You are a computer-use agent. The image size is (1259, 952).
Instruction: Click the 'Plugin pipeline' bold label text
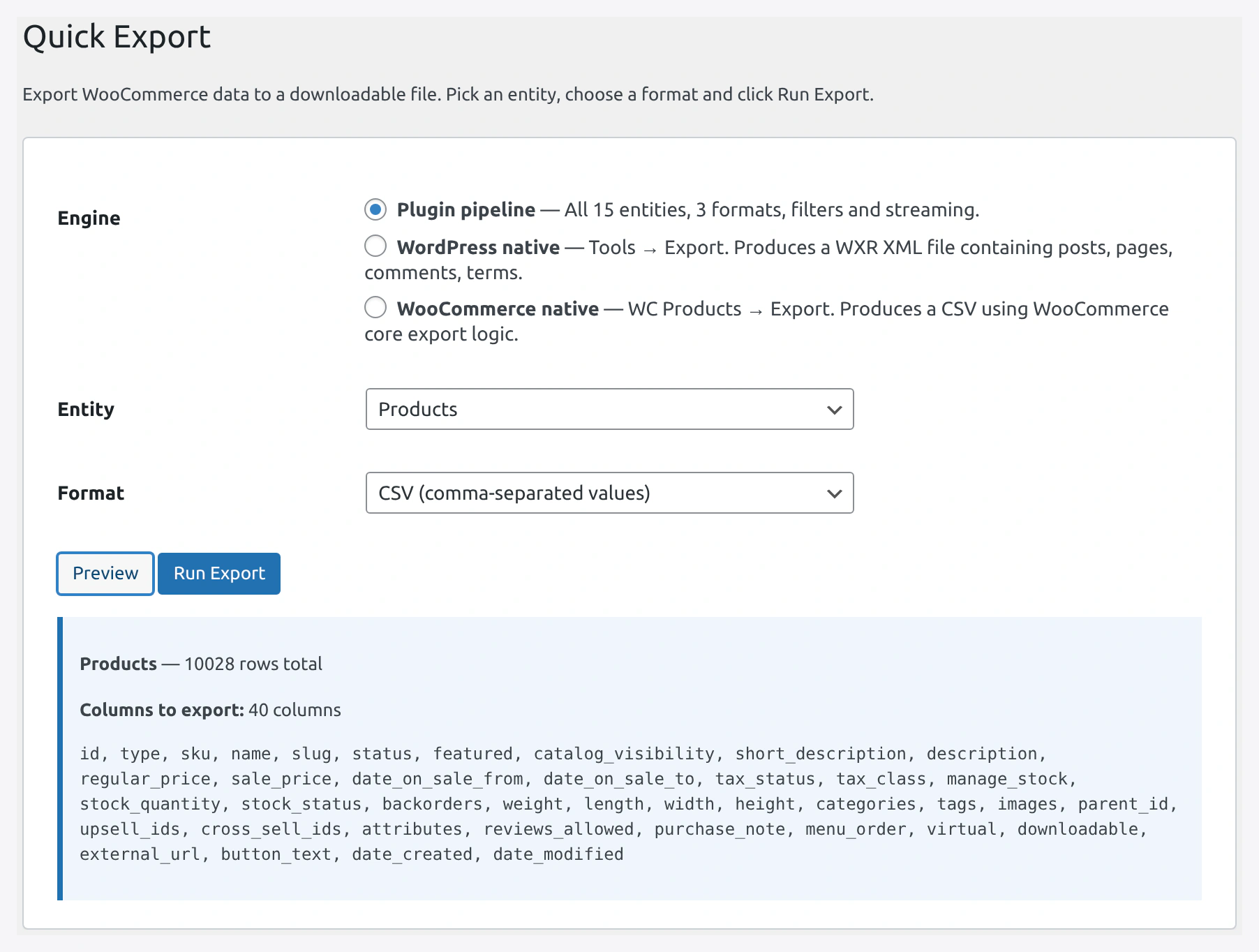click(466, 209)
